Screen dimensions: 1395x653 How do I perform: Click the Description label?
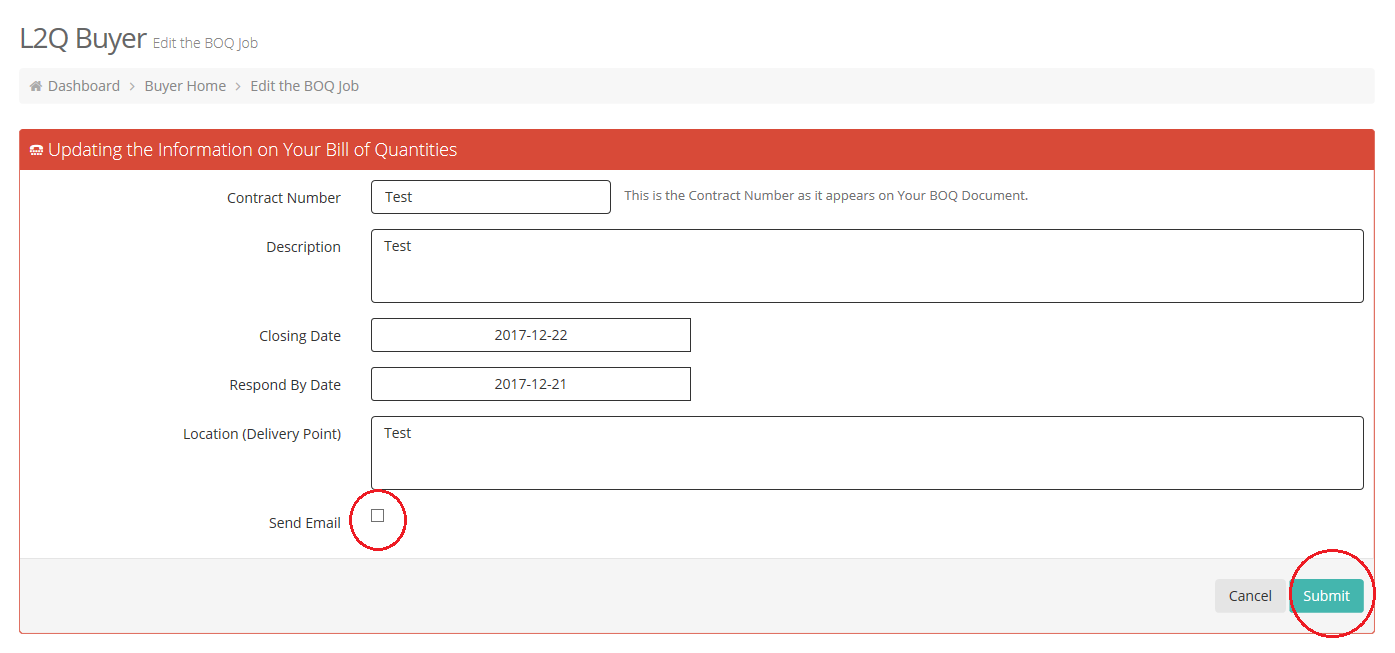tap(303, 247)
